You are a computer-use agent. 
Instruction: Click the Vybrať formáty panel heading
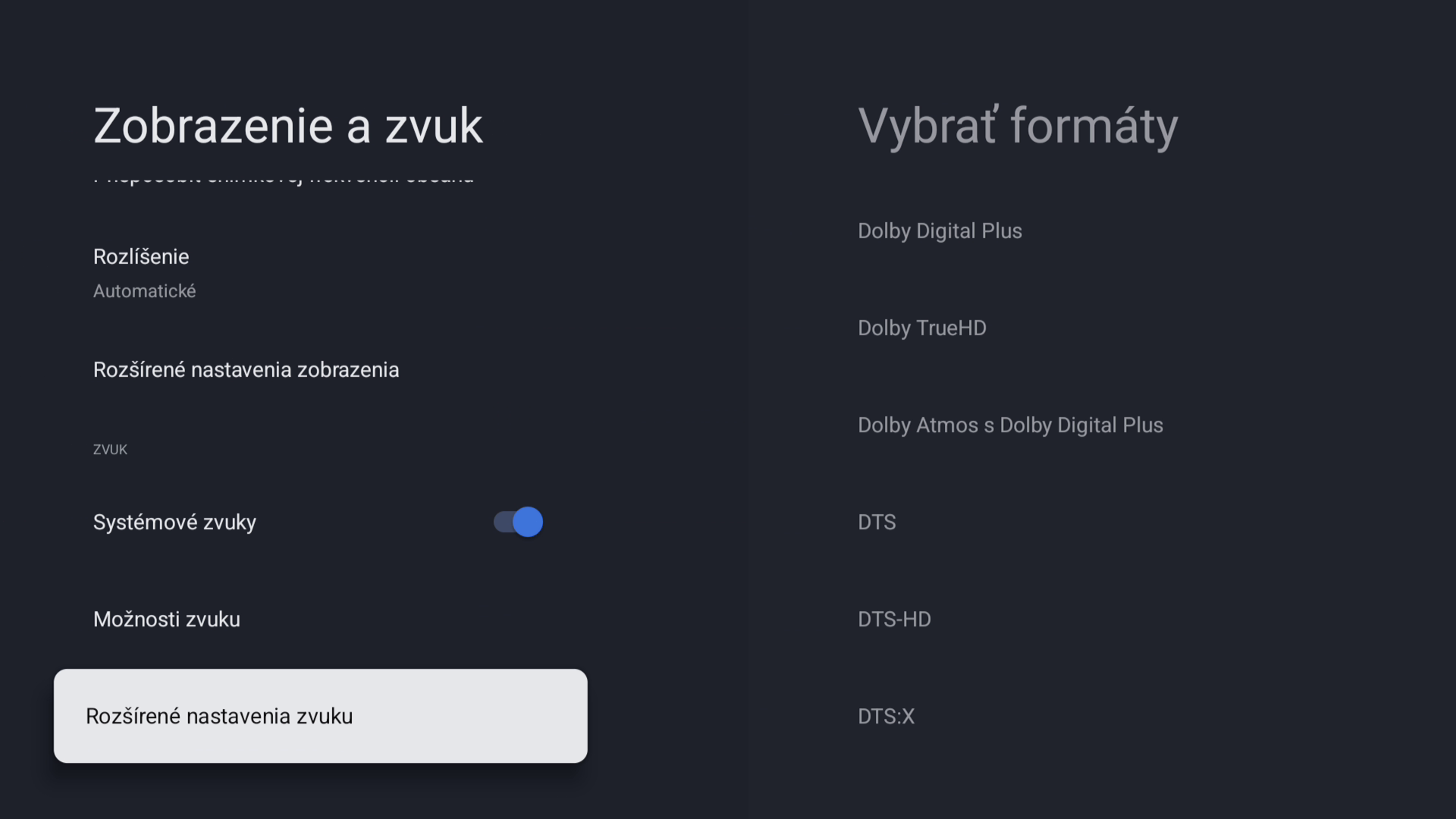pyautogui.click(x=1018, y=126)
